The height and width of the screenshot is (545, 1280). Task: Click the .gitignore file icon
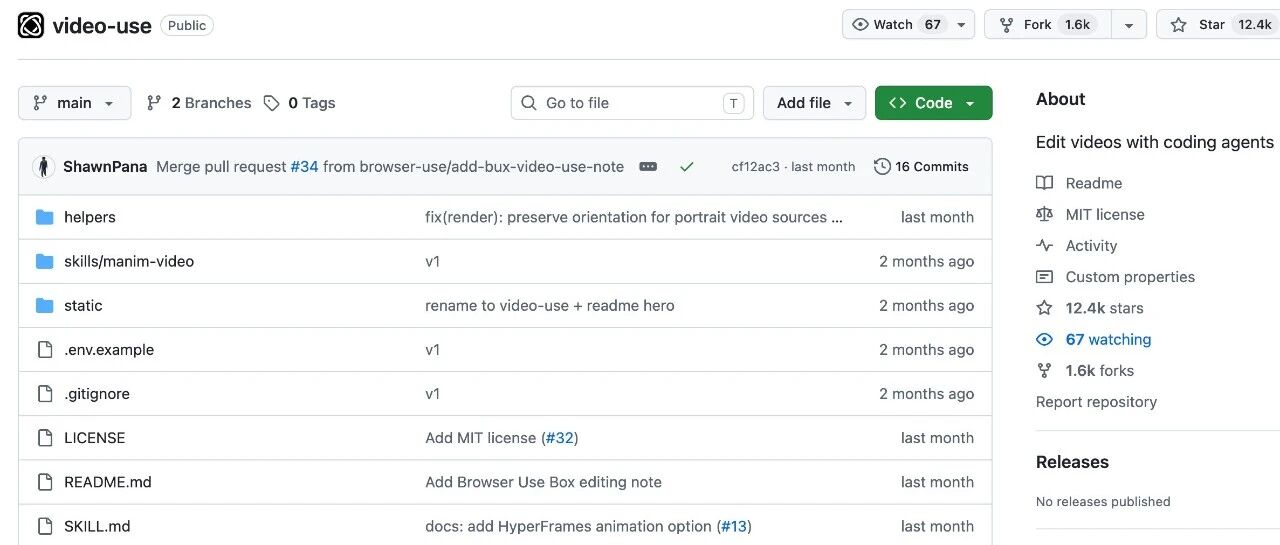pyautogui.click(x=44, y=394)
